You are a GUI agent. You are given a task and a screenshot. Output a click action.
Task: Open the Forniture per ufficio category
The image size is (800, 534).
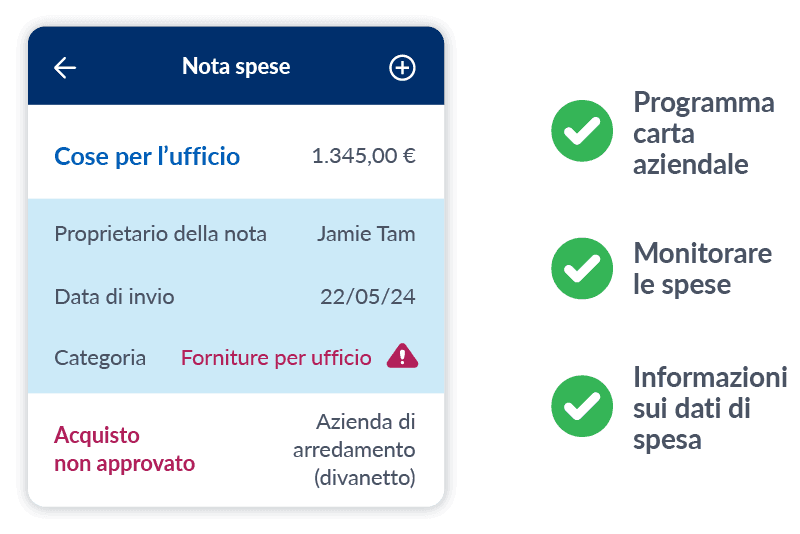click(x=276, y=358)
